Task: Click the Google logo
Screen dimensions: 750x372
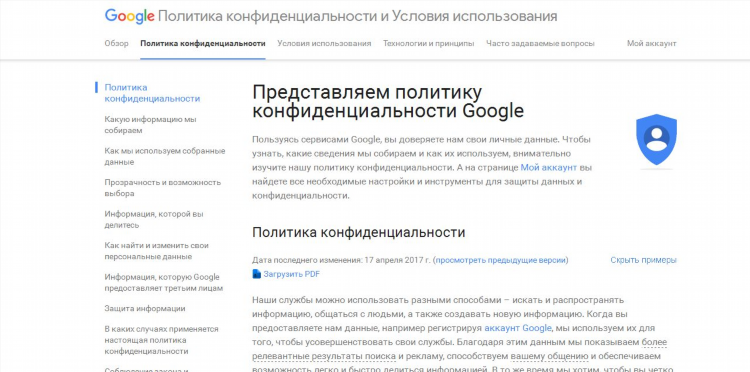Action: pos(130,16)
